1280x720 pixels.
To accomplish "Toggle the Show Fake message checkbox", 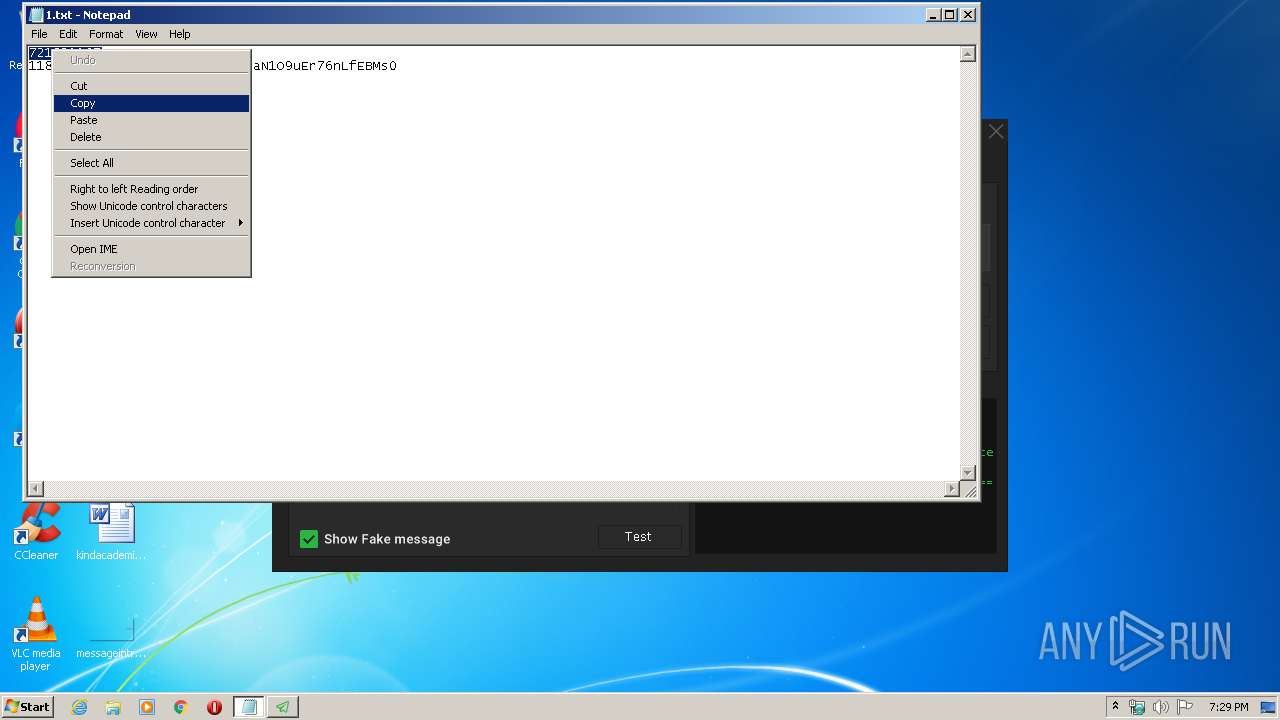I will click(309, 539).
